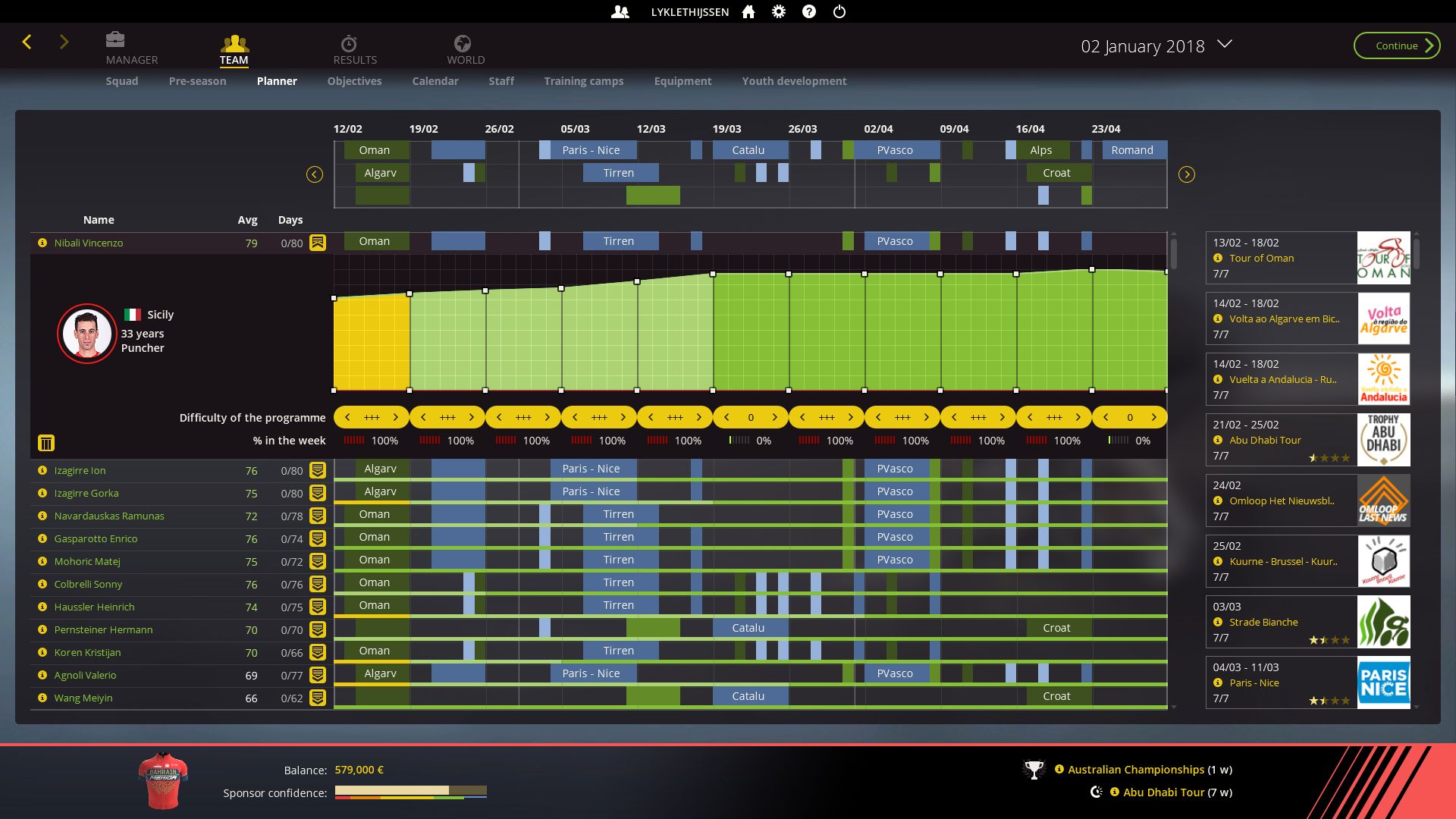This screenshot has height=819, width=1456.
Task: Decrease last week programme difficulty
Action: pos(1106,417)
